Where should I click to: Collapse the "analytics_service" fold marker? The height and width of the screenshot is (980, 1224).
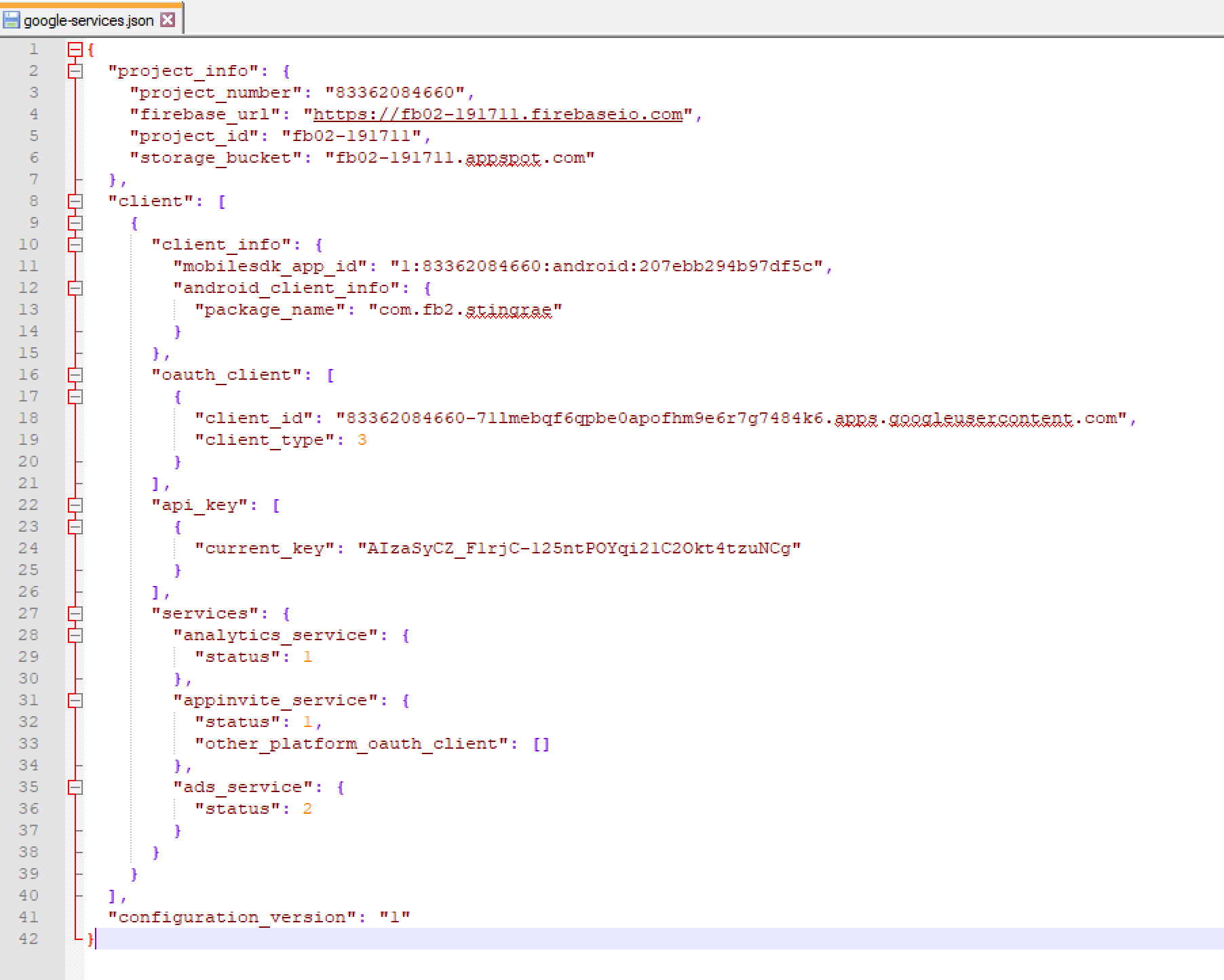point(75,635)
